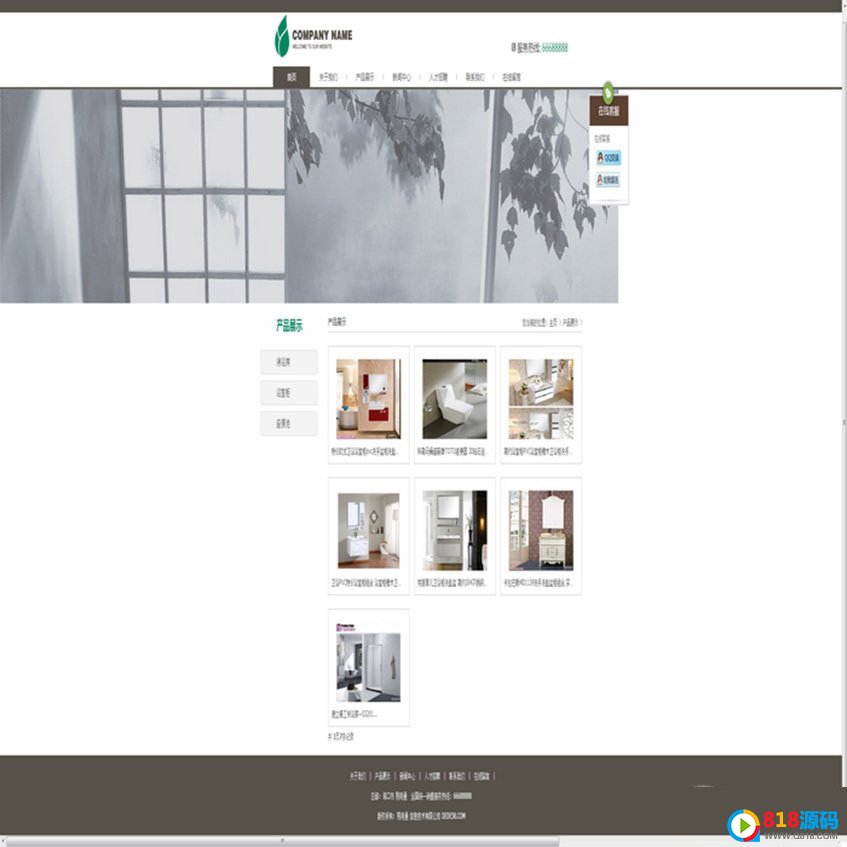Viewport: 847px width, 847px height.
Task: Open the white square toilet product image
Action: pyautogui.click(x=454, y=399)
